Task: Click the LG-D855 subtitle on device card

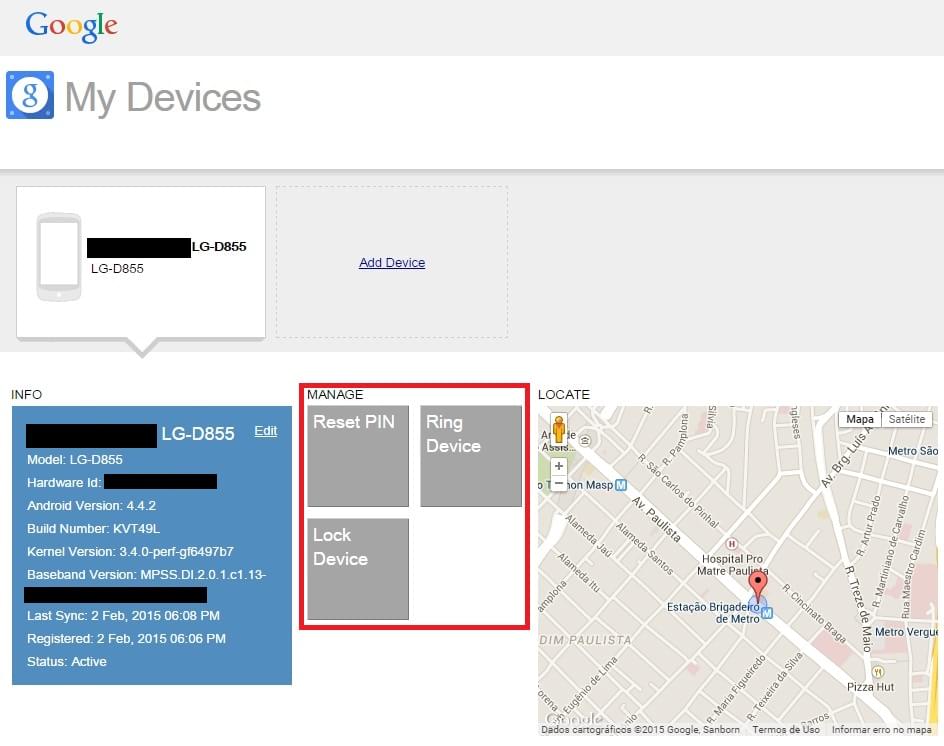Action: 117,269
